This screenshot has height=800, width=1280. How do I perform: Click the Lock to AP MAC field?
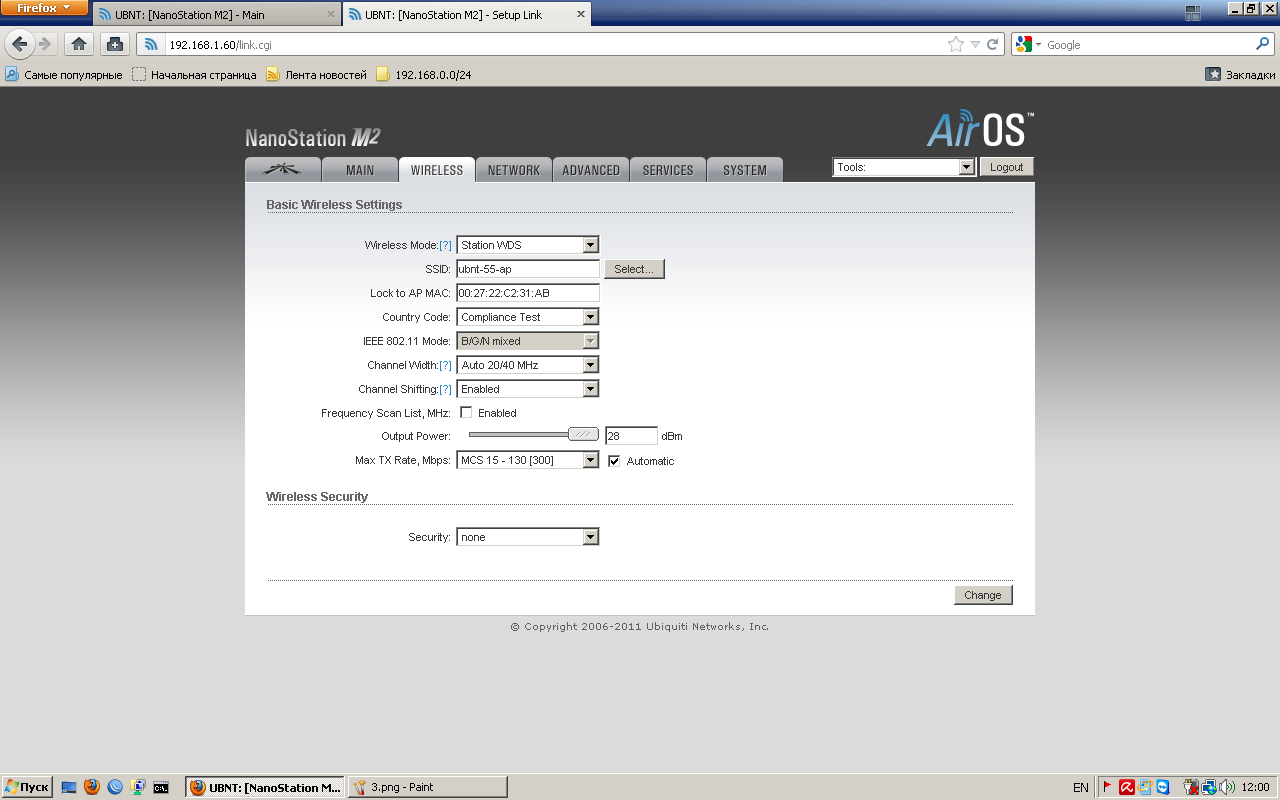coord(528,293)
